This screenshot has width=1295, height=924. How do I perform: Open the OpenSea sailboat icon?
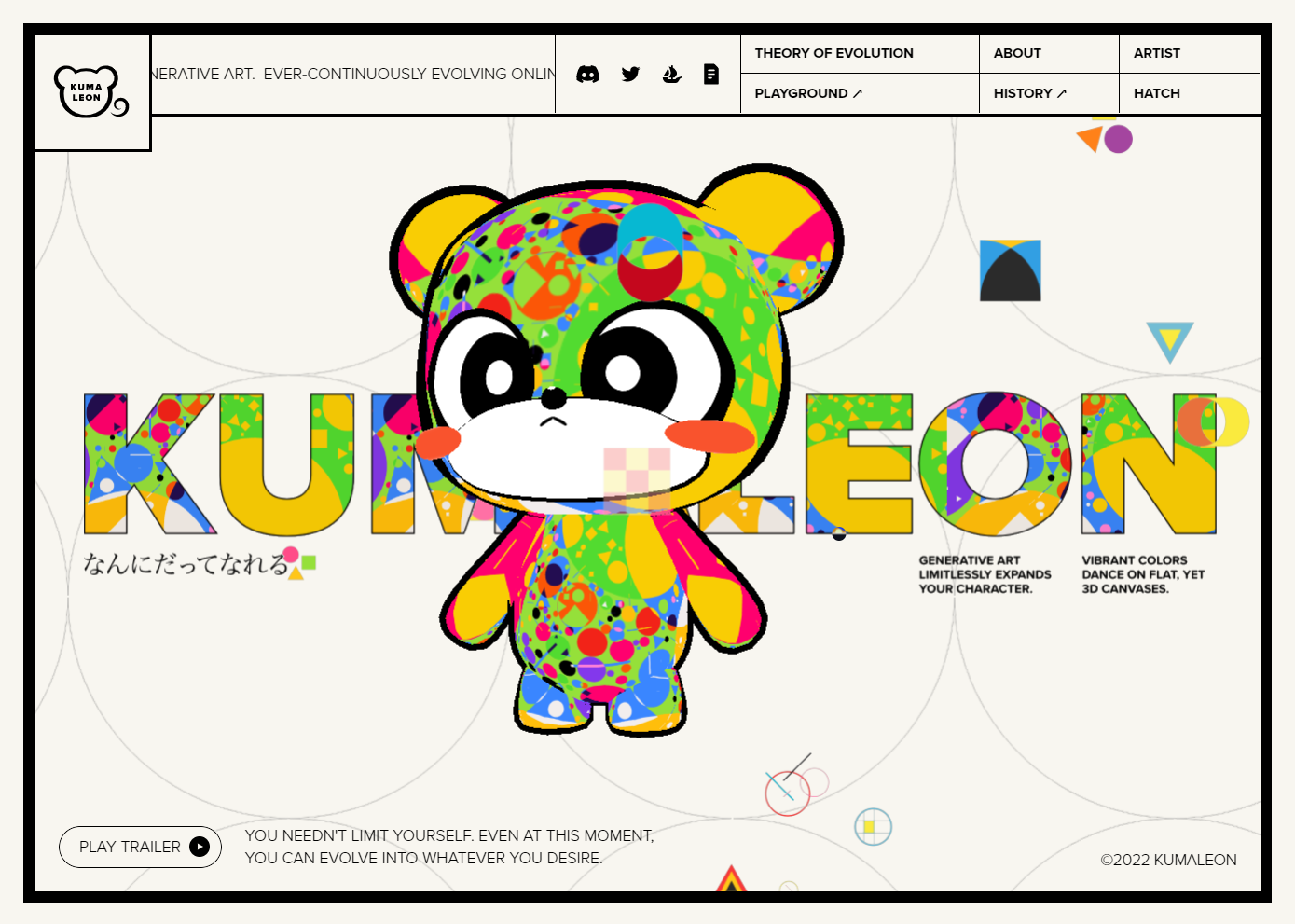point(671,75)
